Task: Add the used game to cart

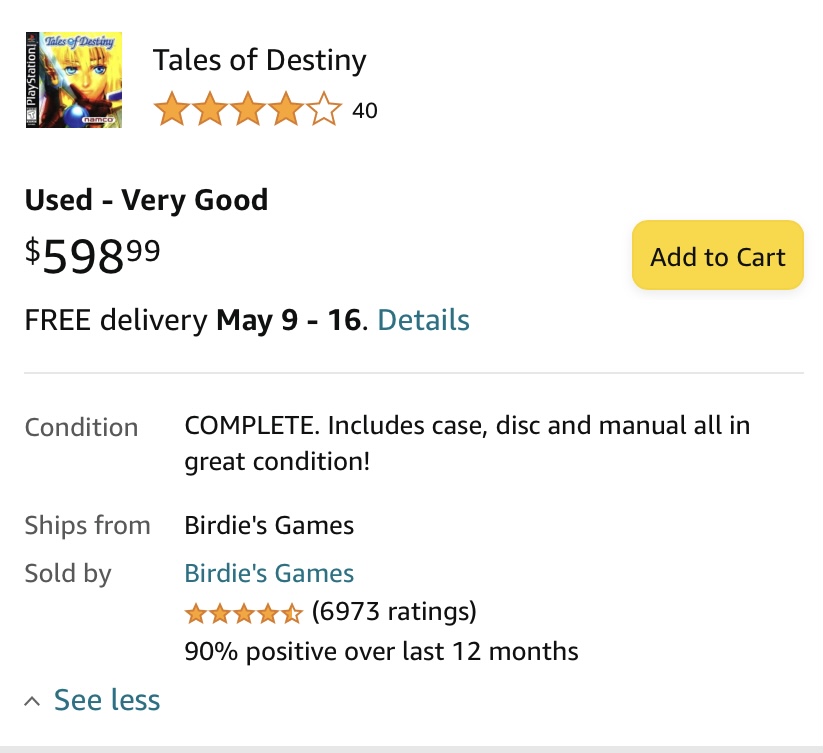Action: tap(718, 255)
